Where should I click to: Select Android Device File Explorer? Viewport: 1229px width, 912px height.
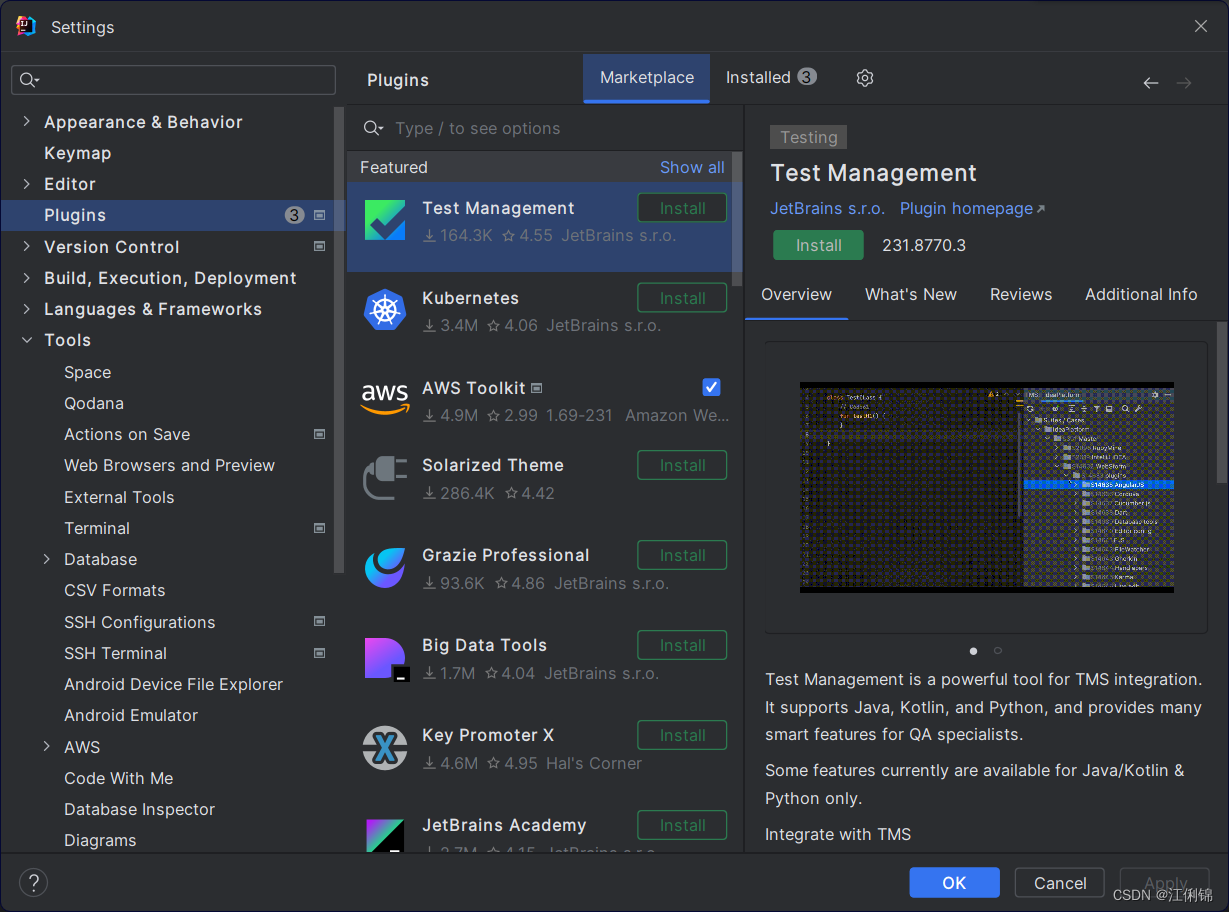click(173, 684)
